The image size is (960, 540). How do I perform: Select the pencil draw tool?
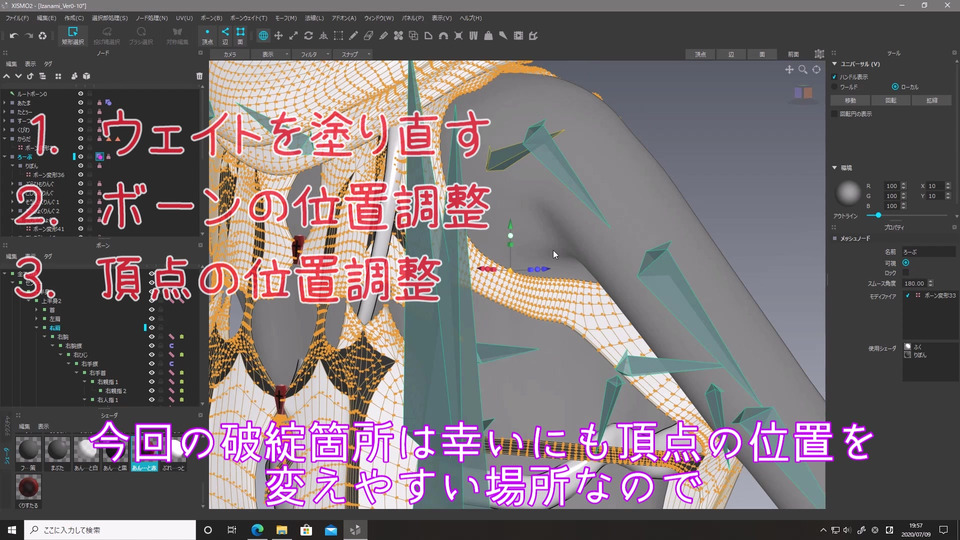point(353,36)
